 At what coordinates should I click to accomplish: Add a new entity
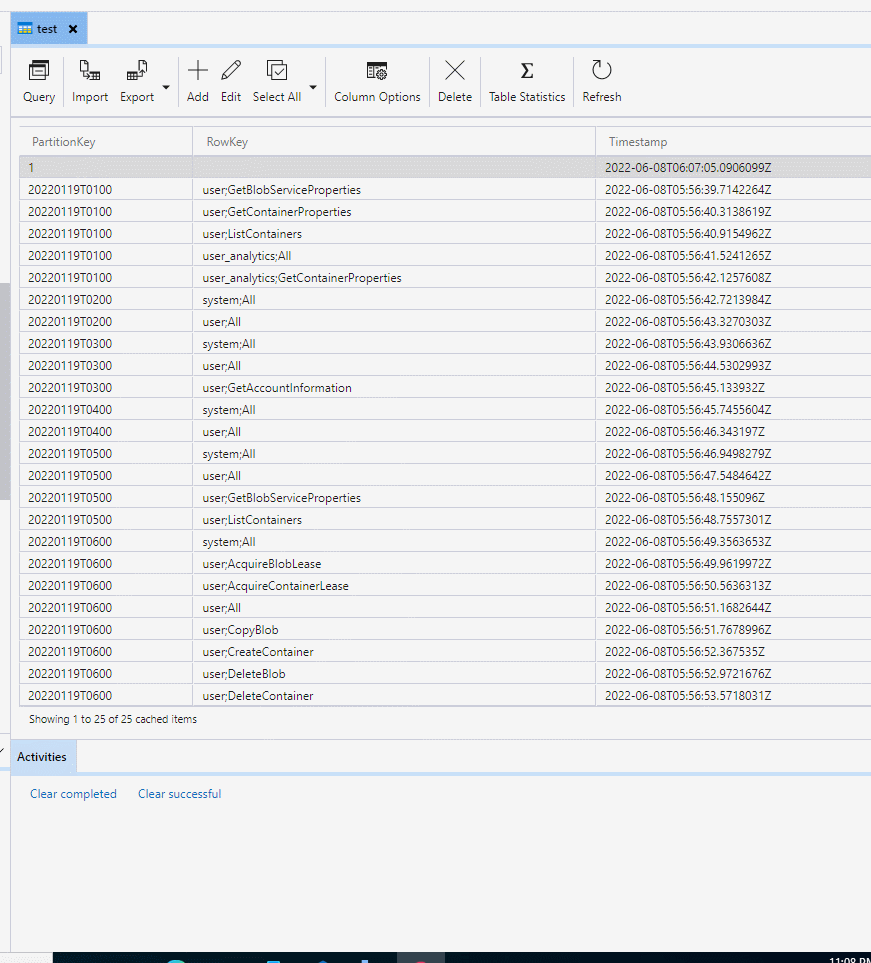[x=198, y=82]
